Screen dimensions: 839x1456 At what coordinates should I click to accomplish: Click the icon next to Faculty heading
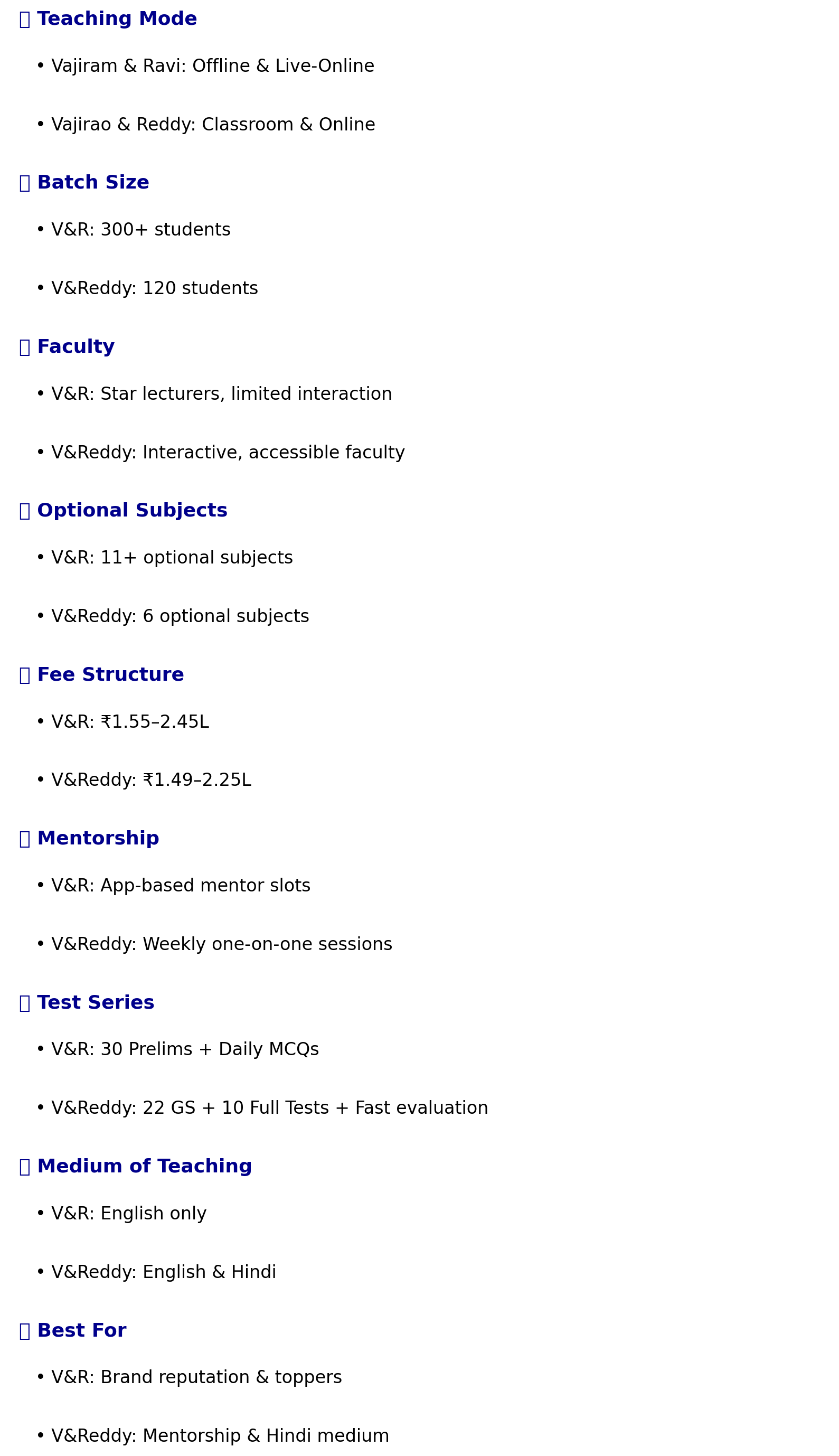[x=24, y=347]
